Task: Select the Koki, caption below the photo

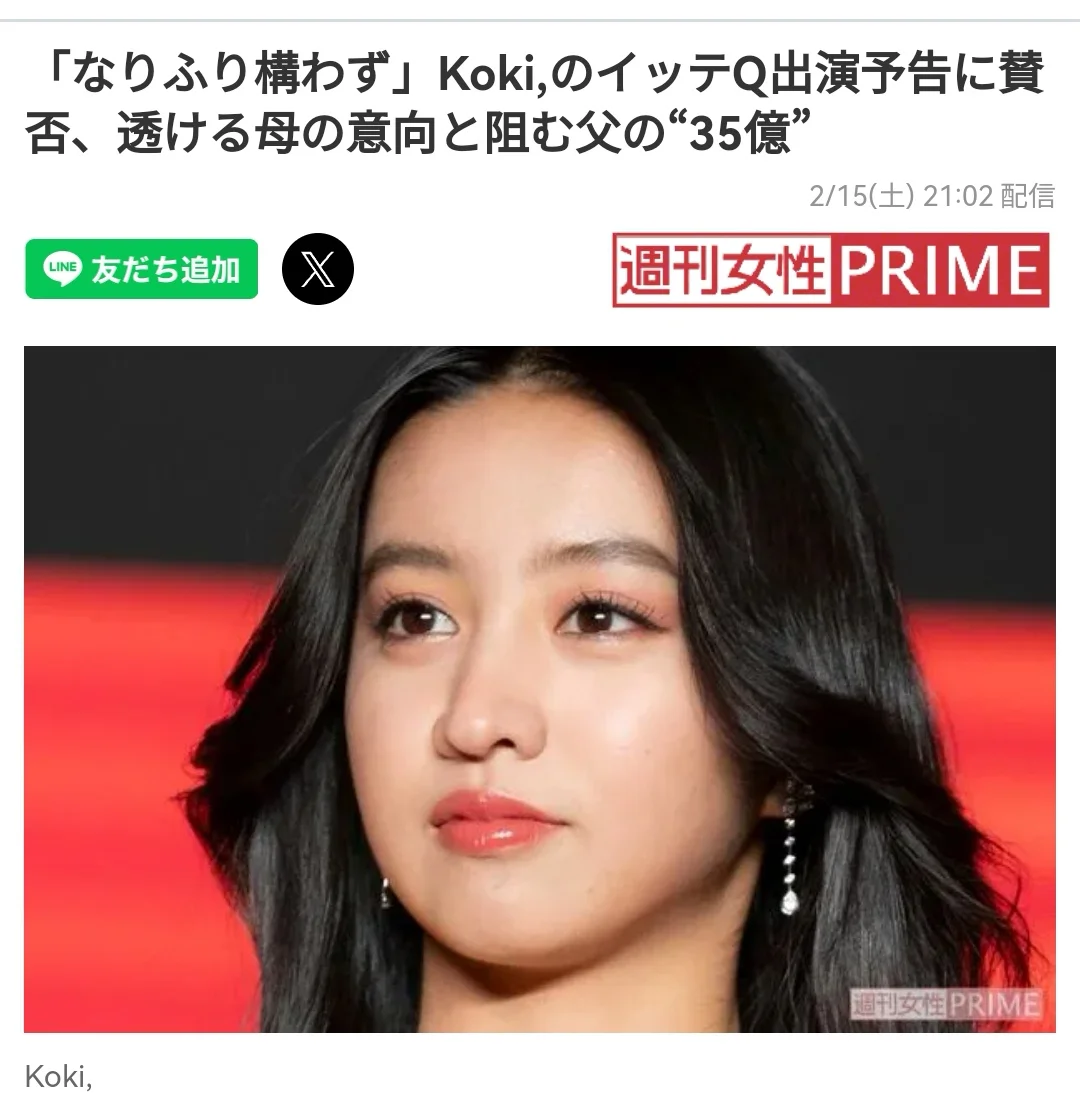Action: coord(58,1077)
